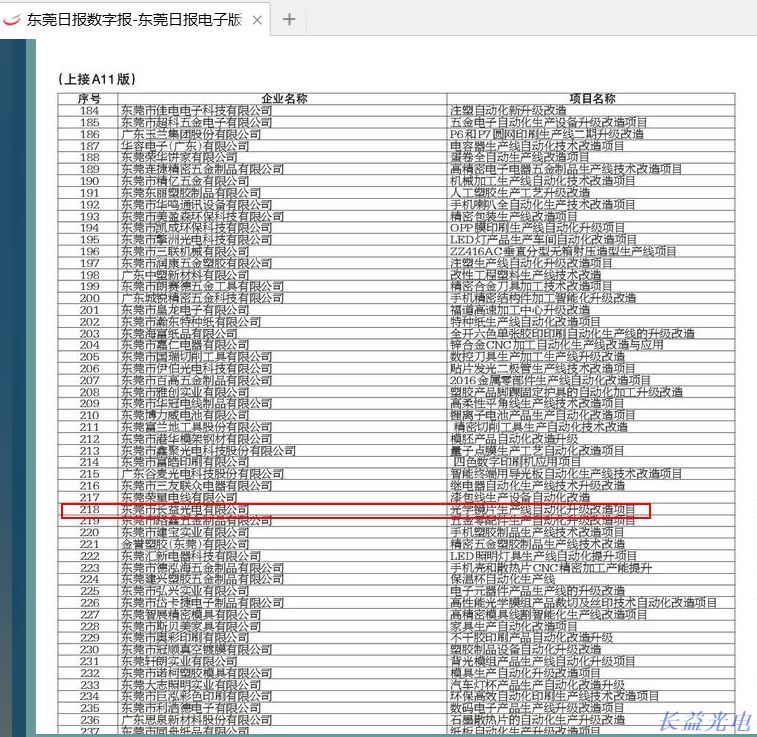This screenshot has height=737, width=757.
Task: Click project OPP膜印刷生产线自动化升级项目
Action: 537,228
